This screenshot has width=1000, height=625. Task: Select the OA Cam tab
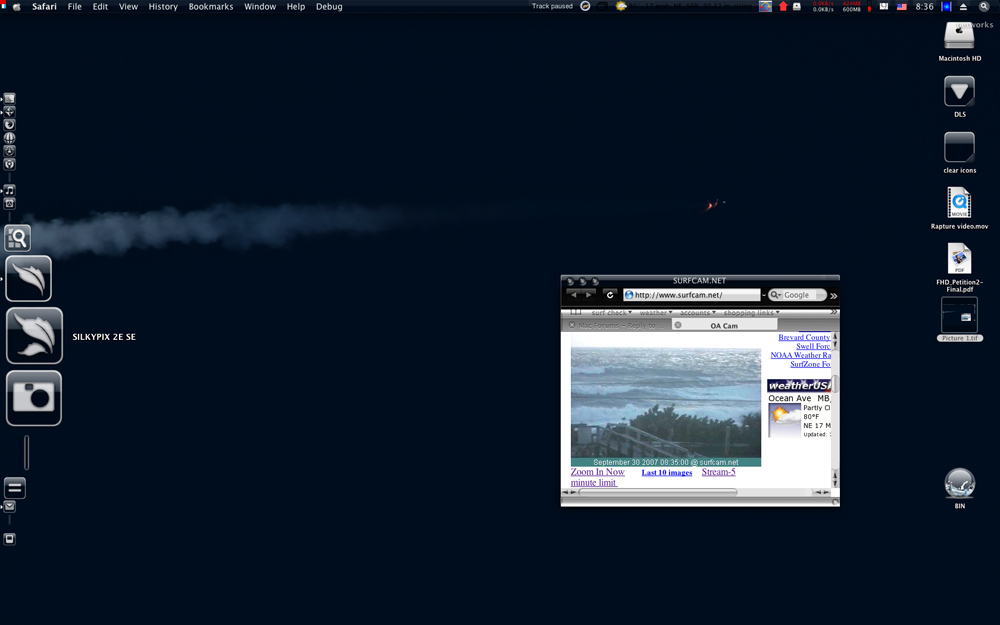tap(724, 325)
